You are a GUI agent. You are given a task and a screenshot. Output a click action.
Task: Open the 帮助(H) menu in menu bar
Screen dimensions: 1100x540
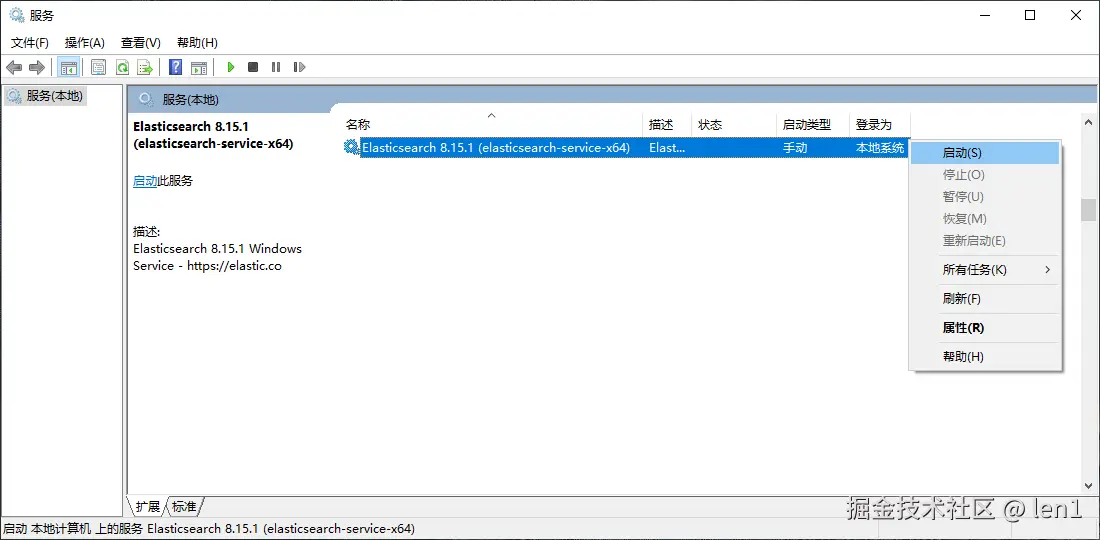[197, 43]
